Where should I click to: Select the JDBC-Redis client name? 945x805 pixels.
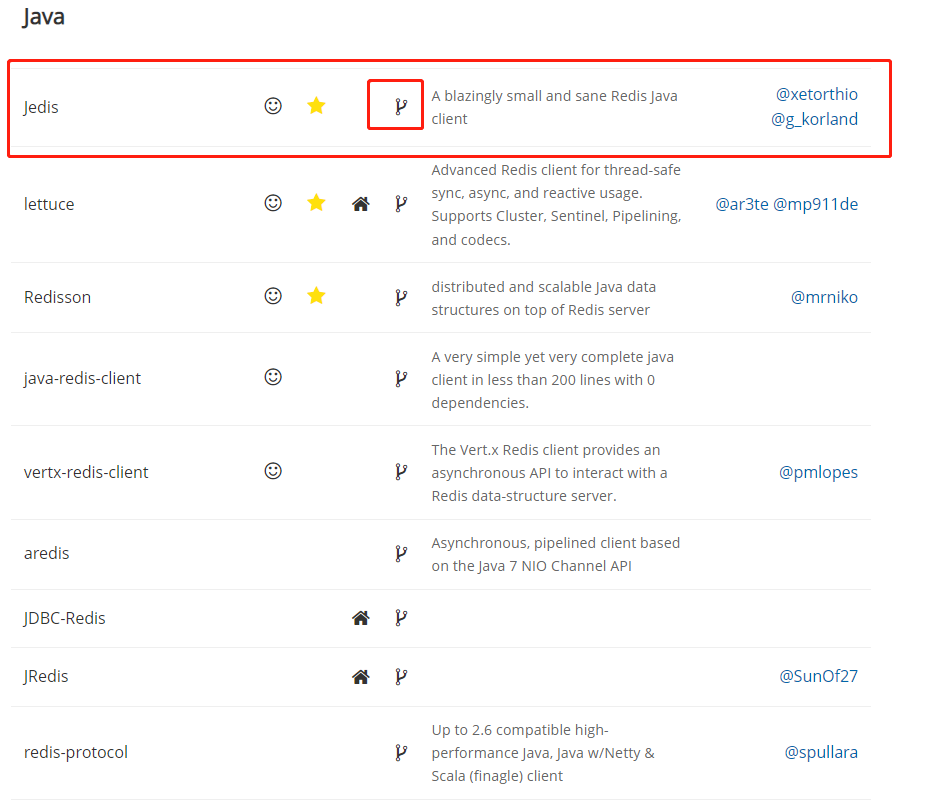[x=64, y=618]
